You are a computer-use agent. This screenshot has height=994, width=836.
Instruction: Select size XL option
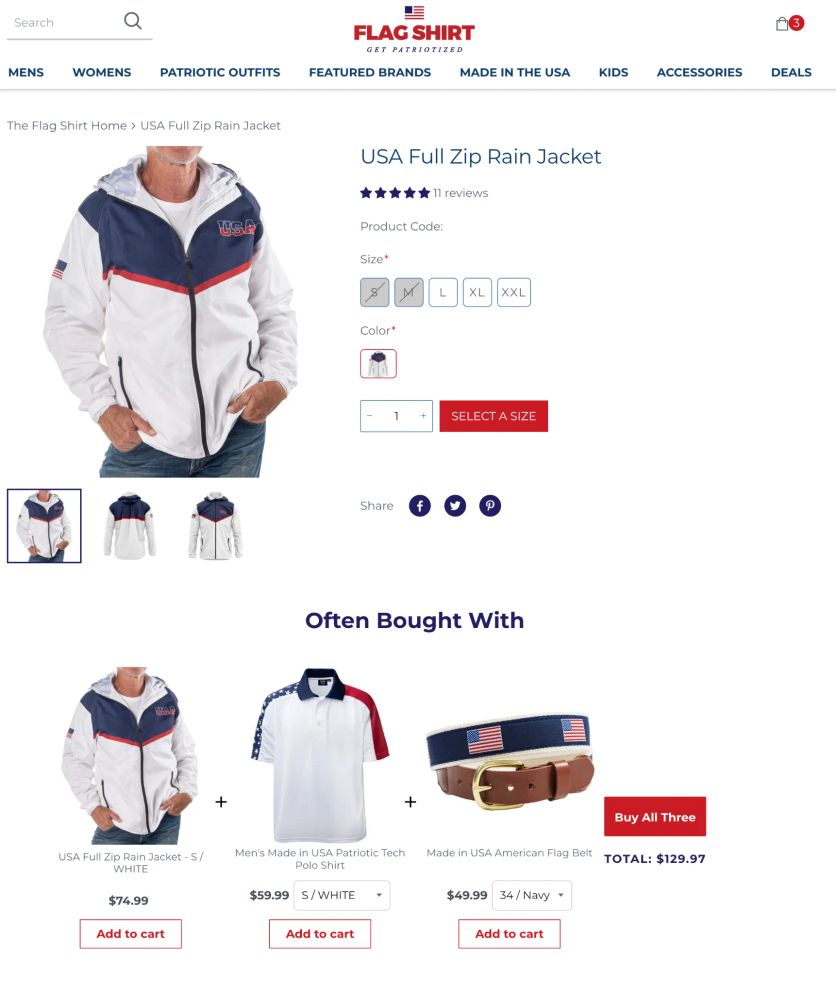(477, 292)
